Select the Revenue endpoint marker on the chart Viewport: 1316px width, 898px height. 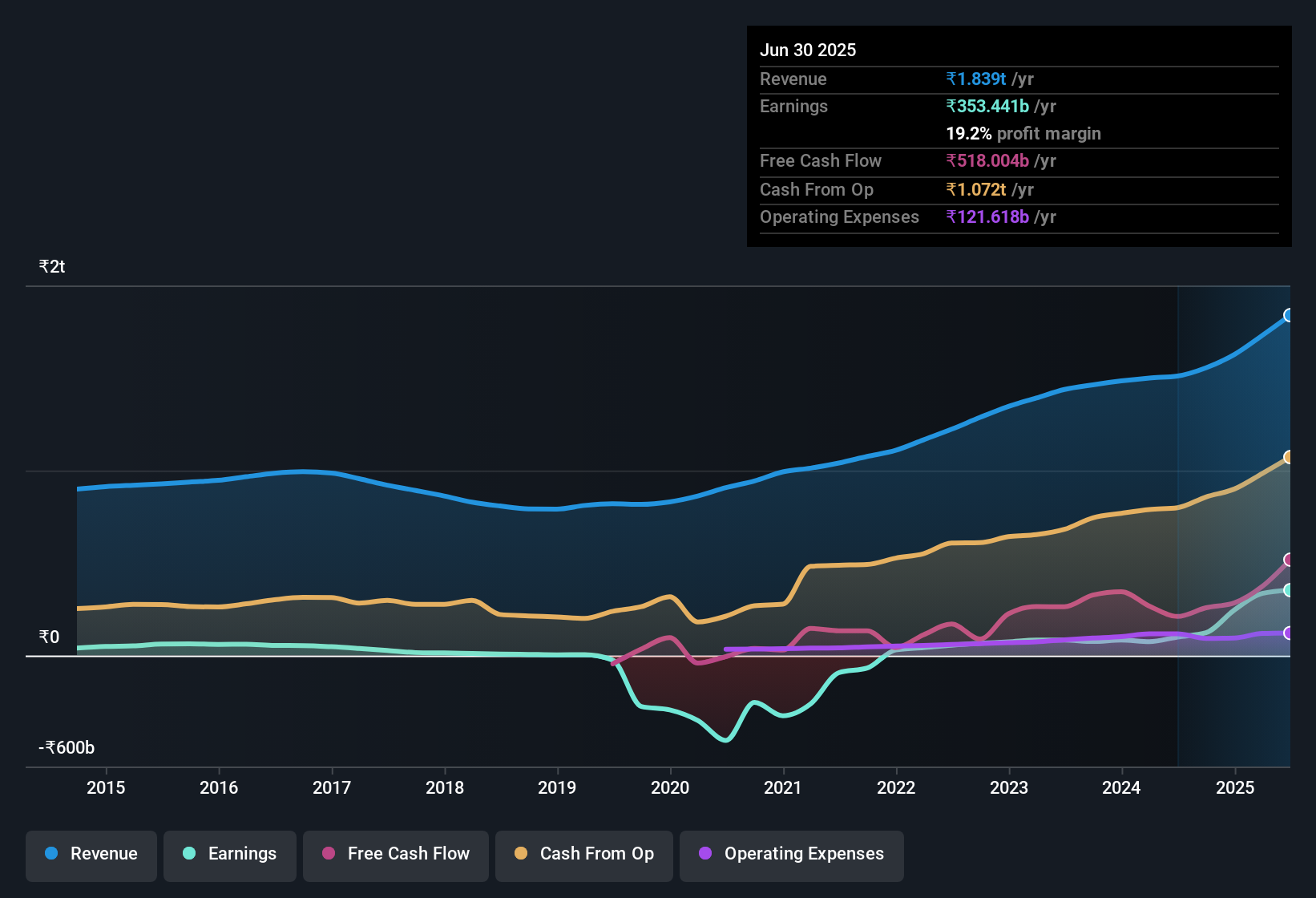click(1287, 316)
